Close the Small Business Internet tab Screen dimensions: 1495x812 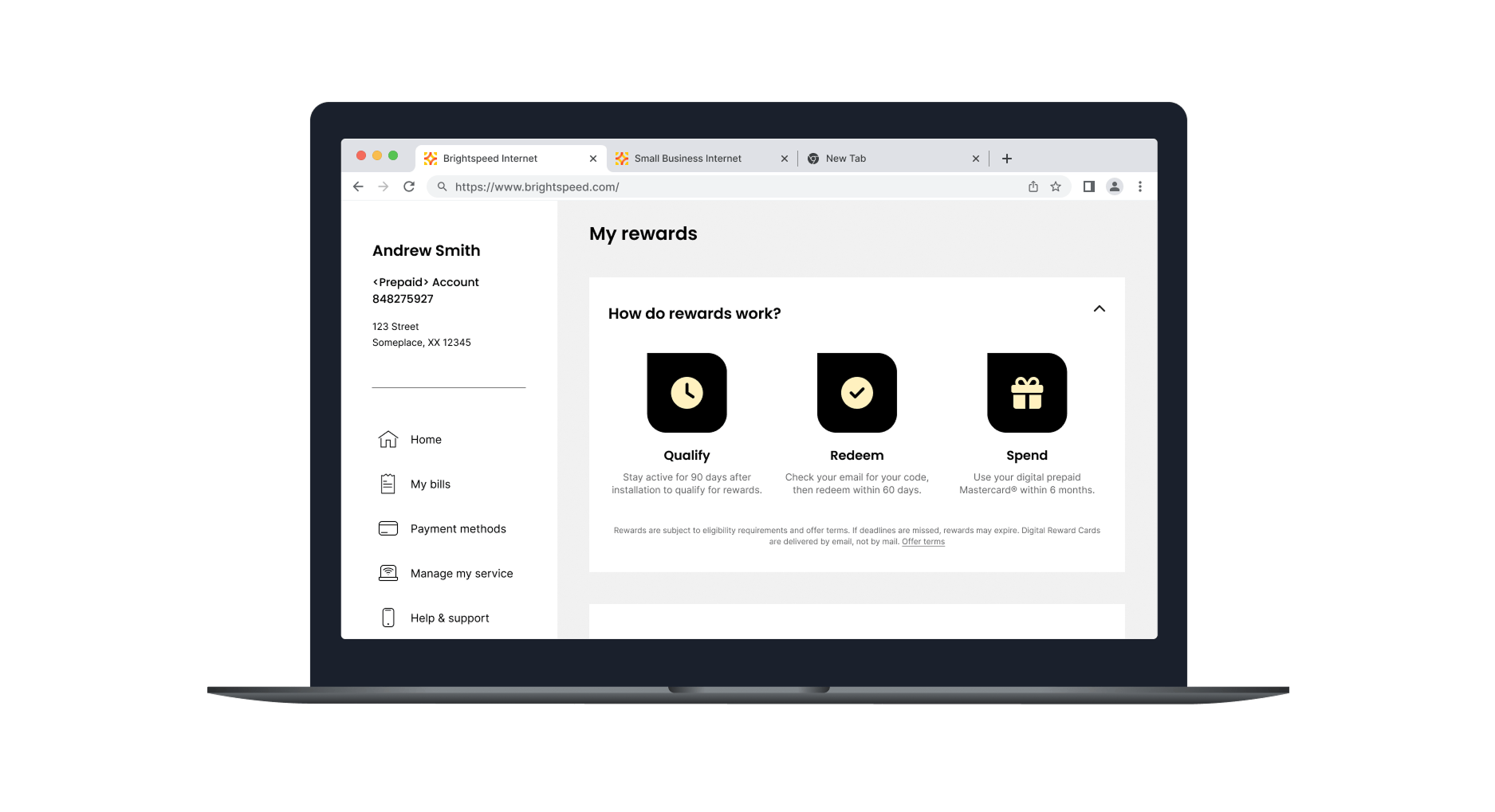(x=785, y=159)
